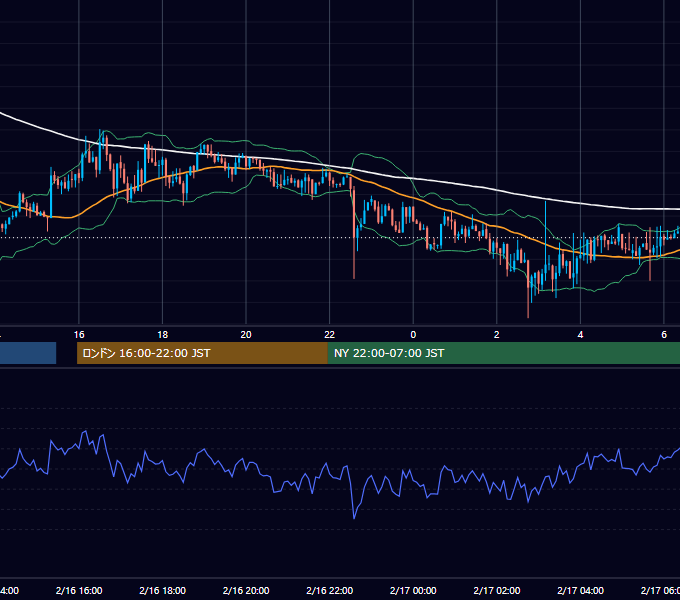Click the 2/16 16:00 date label
The image size is (680, 600).
coord(79,590)
